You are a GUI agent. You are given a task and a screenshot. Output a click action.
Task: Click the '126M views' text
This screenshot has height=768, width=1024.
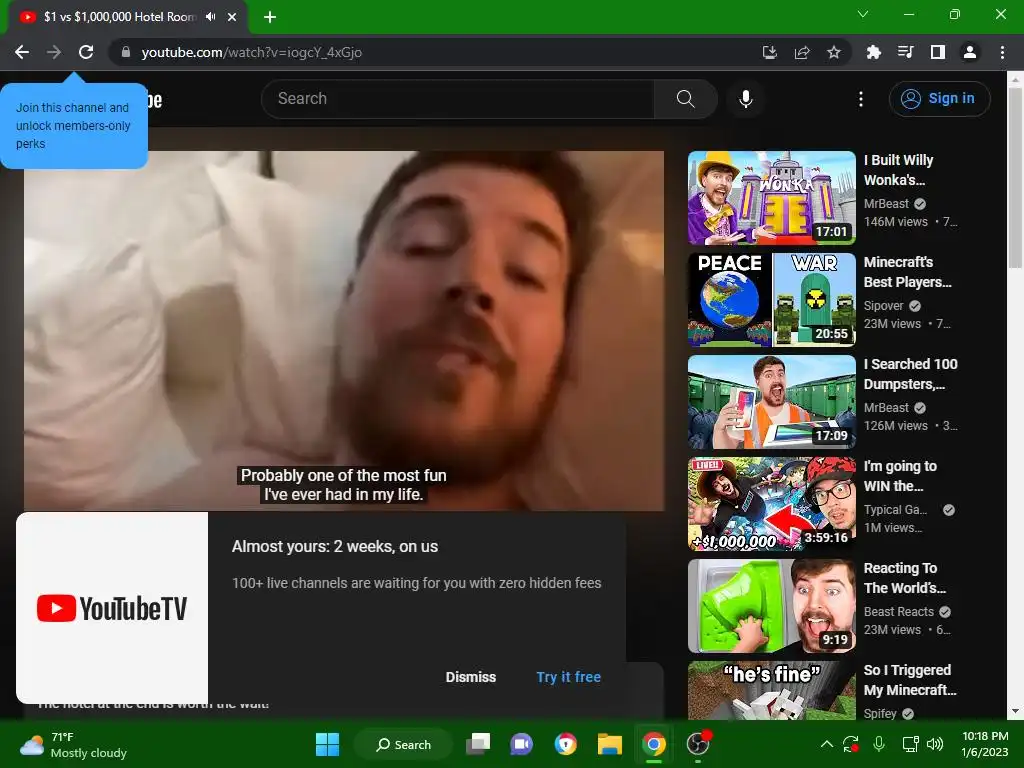(x=895, y=426)
